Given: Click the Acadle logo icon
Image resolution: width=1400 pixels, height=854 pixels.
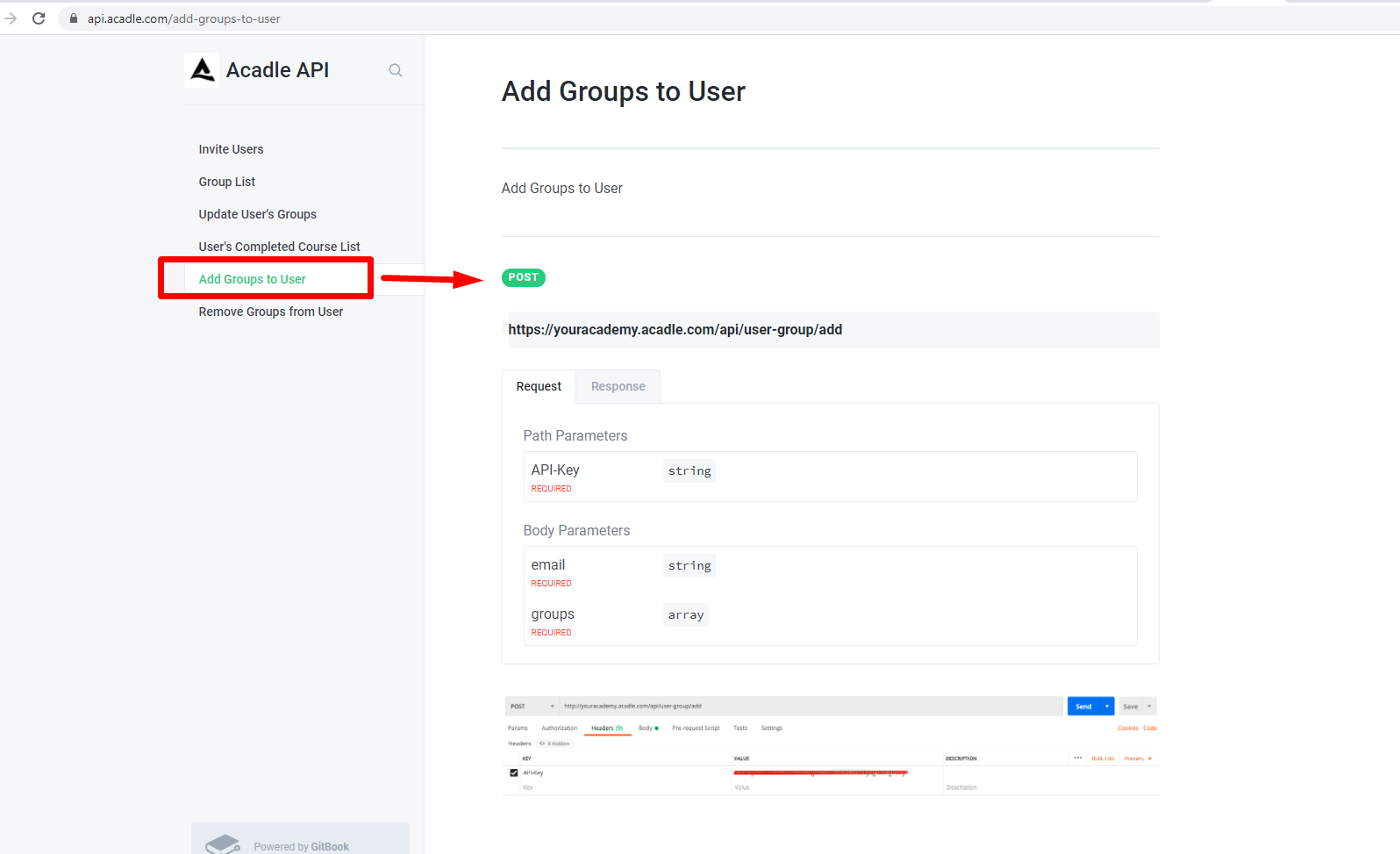Looking at the screenshot, I should 203,70.
